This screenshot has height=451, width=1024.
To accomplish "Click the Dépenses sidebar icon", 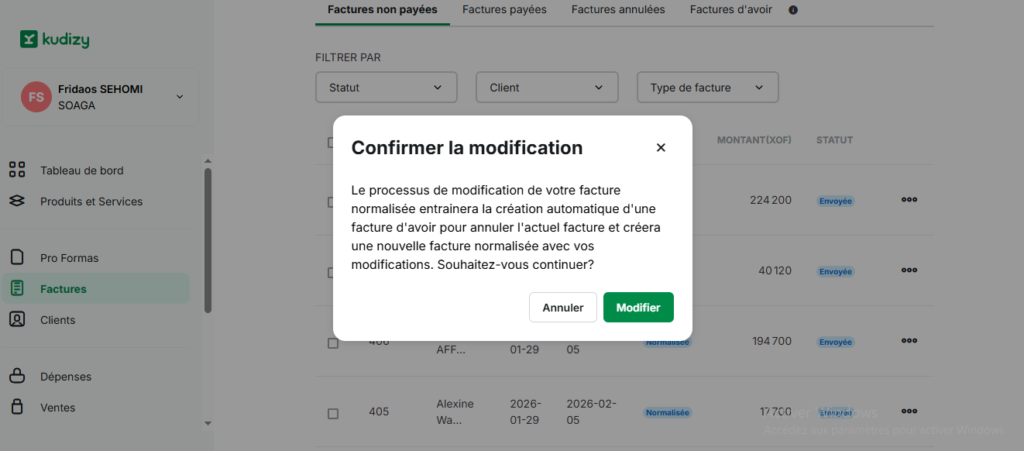I will 17,376.
